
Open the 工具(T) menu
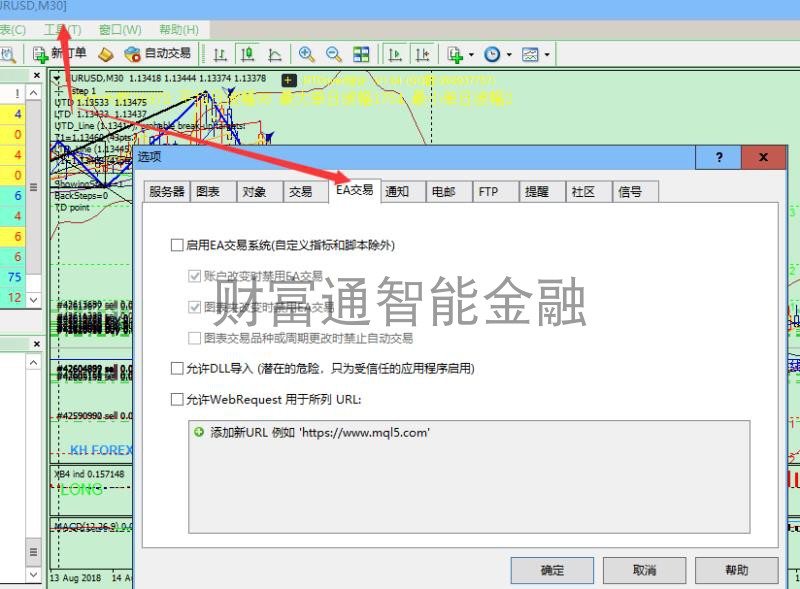62,30
